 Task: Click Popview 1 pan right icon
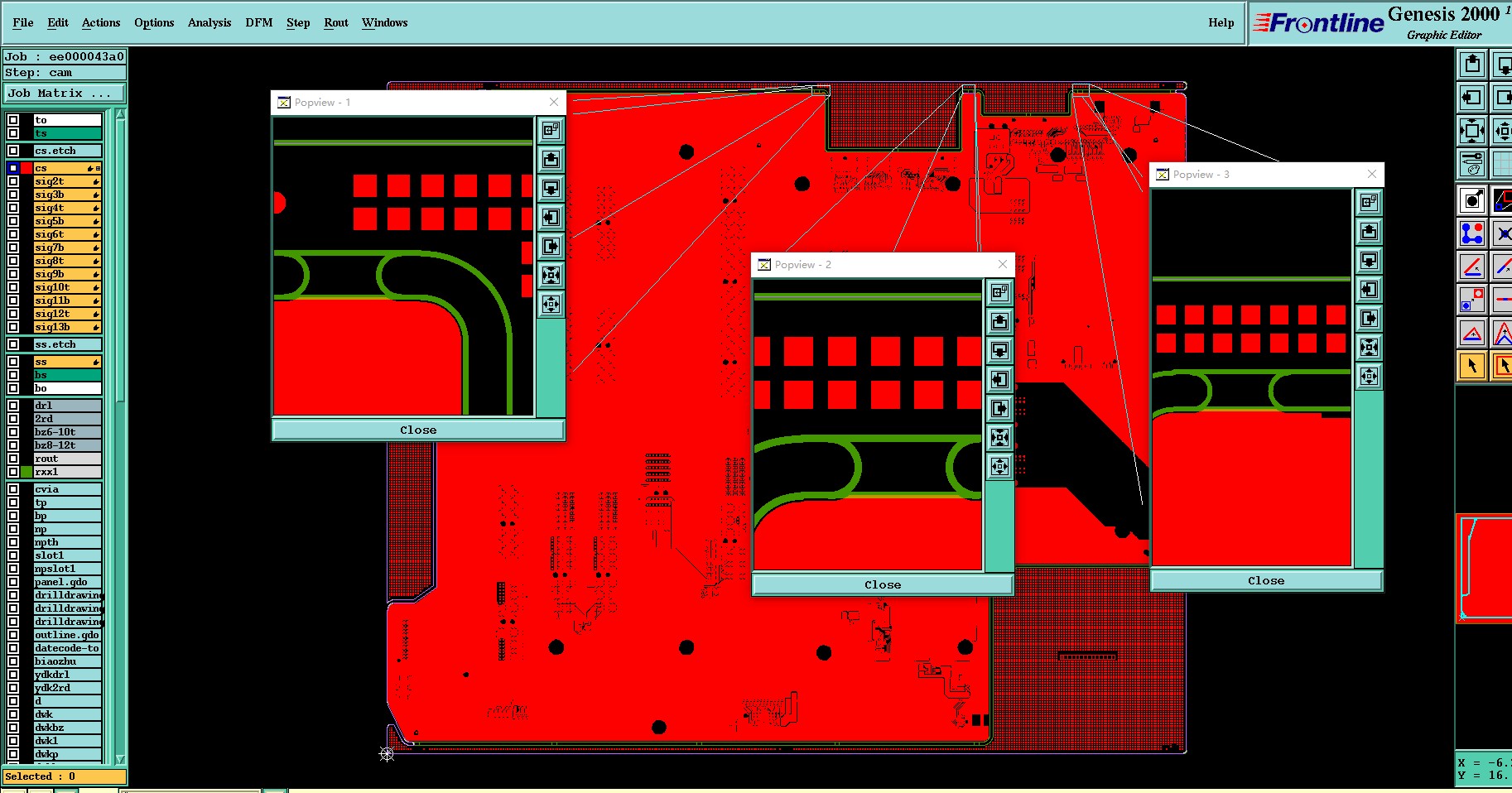click(551, 247)
